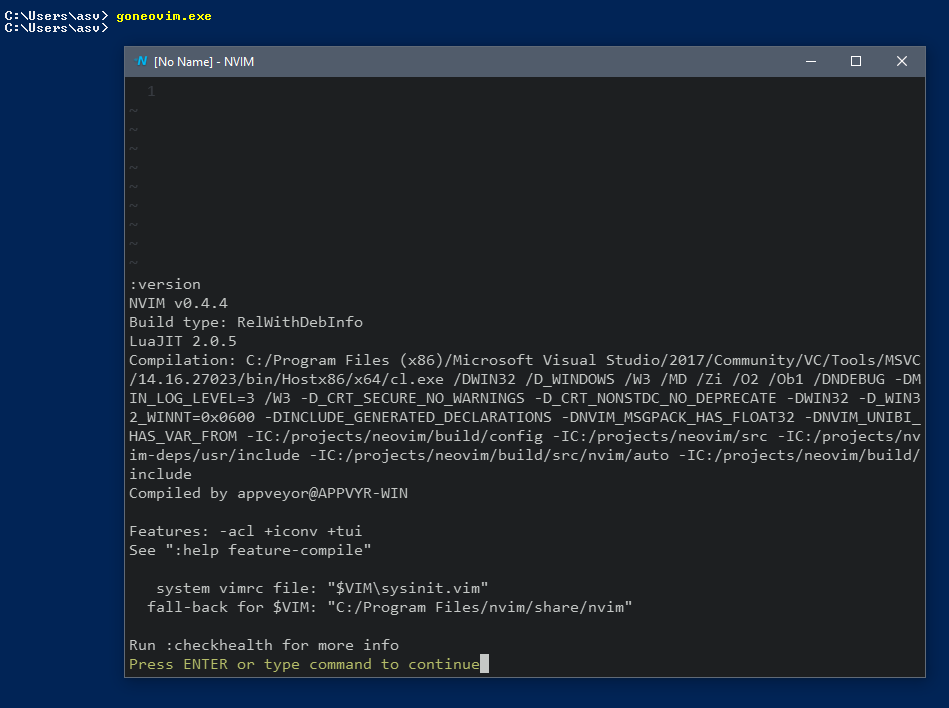The height and width of the screenshot is (708, 949).
Task: Select the "NVIM v0.4.4" version line
Action: tap(180, 302)
